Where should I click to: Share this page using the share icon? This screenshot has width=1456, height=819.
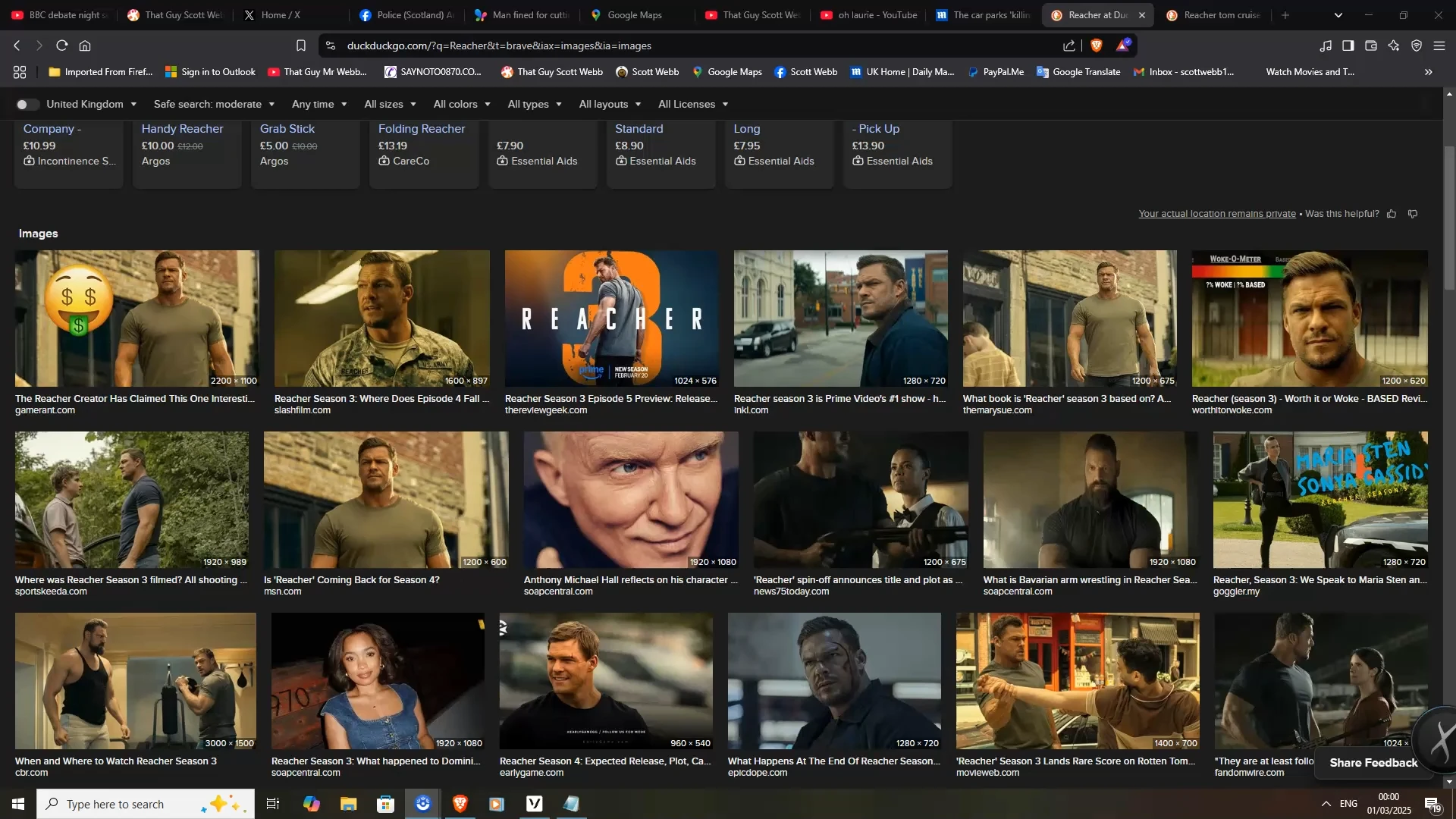tap(1069, 45)
